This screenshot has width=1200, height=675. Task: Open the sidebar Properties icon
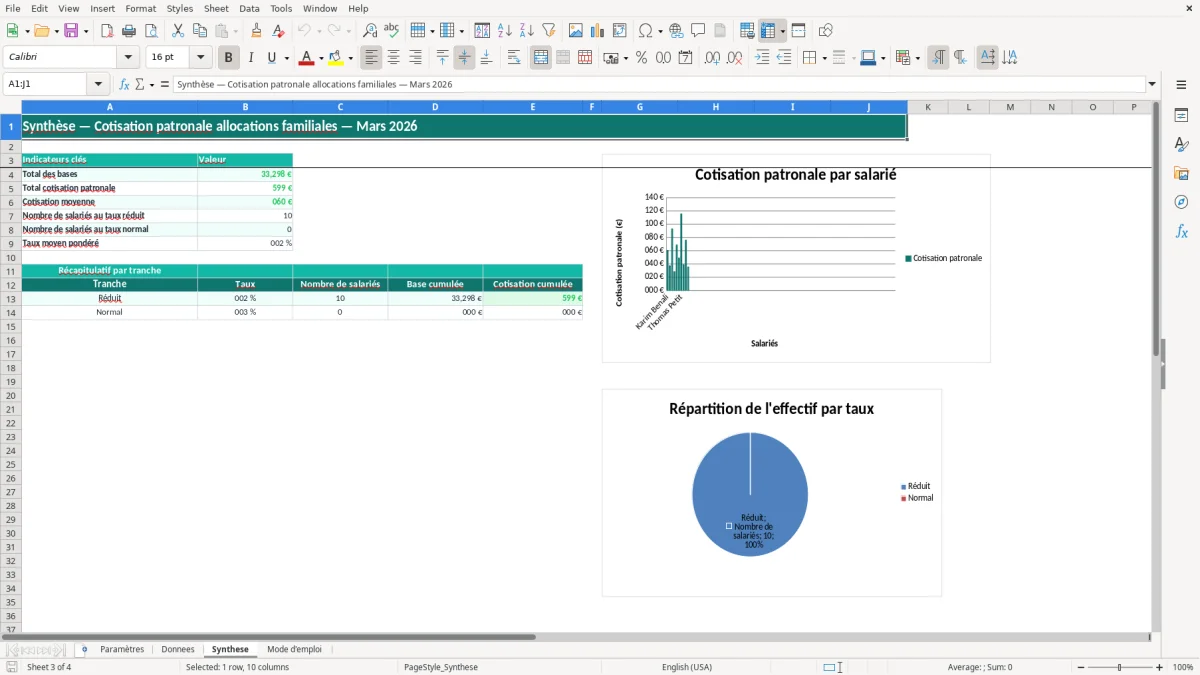pyautogui.click(x=1181, y=115)
